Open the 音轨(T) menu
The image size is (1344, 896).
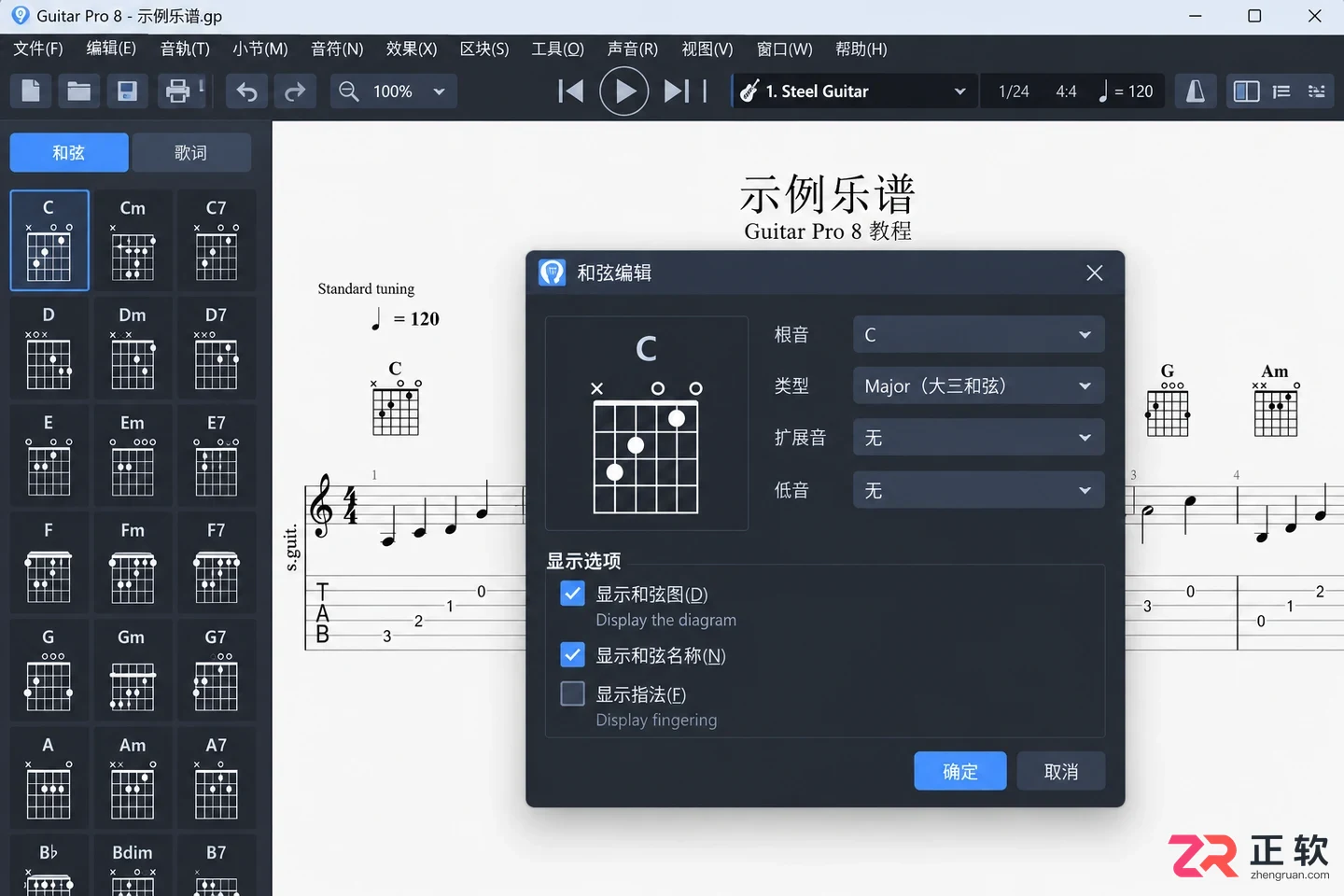point(185,49)
